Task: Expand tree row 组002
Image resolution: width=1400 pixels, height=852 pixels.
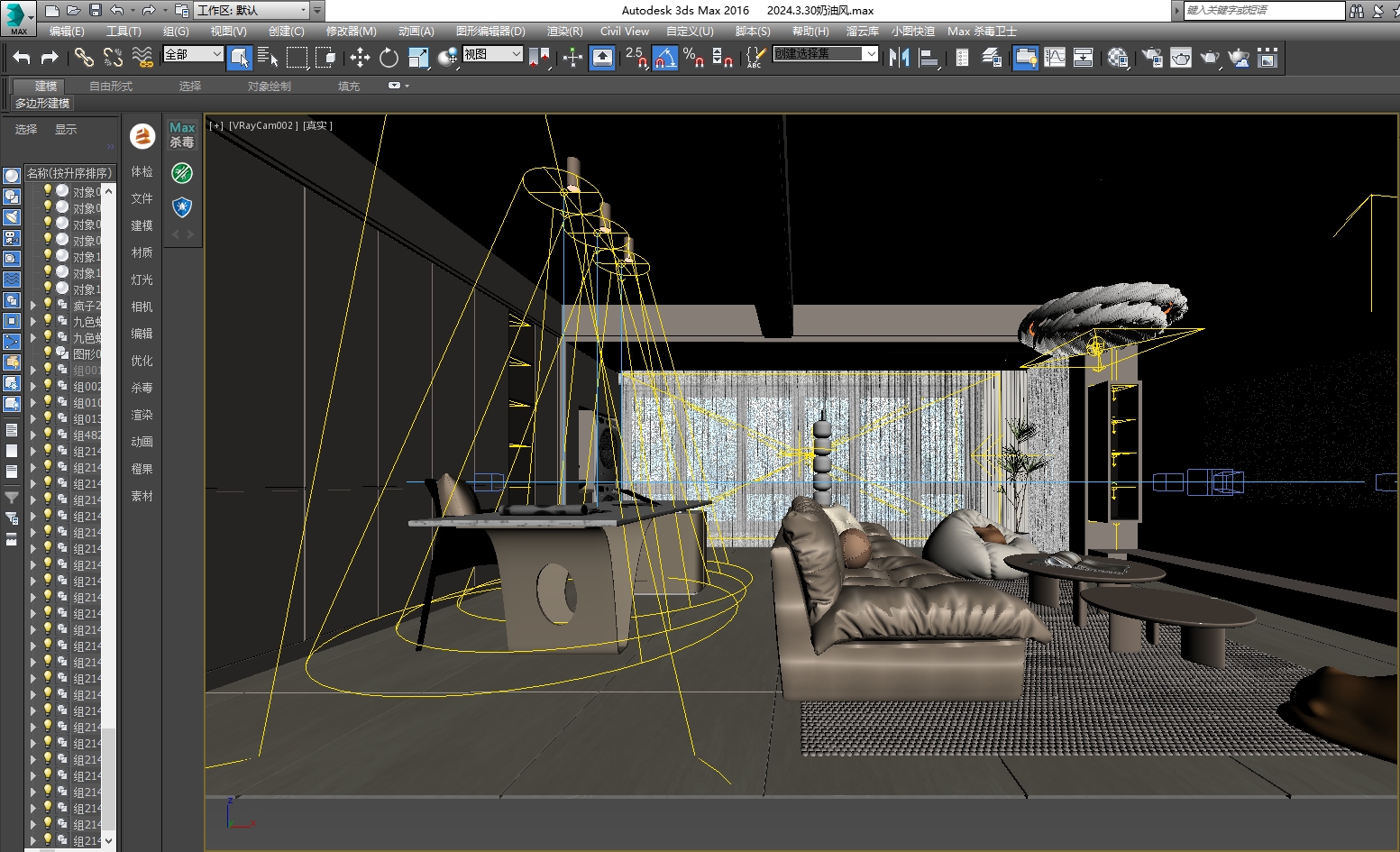Action: point(33,387)
